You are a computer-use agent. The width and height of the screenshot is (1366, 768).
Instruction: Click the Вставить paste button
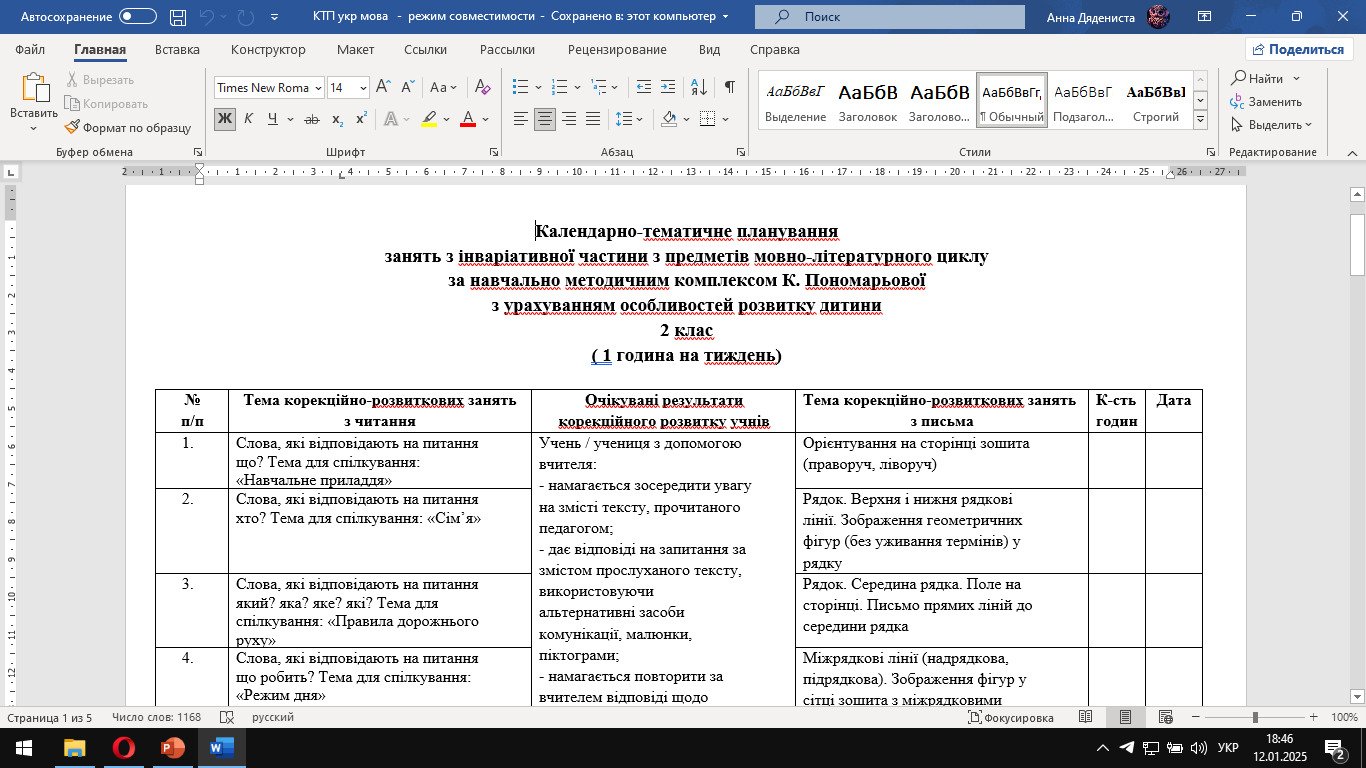tap(34, 104)
